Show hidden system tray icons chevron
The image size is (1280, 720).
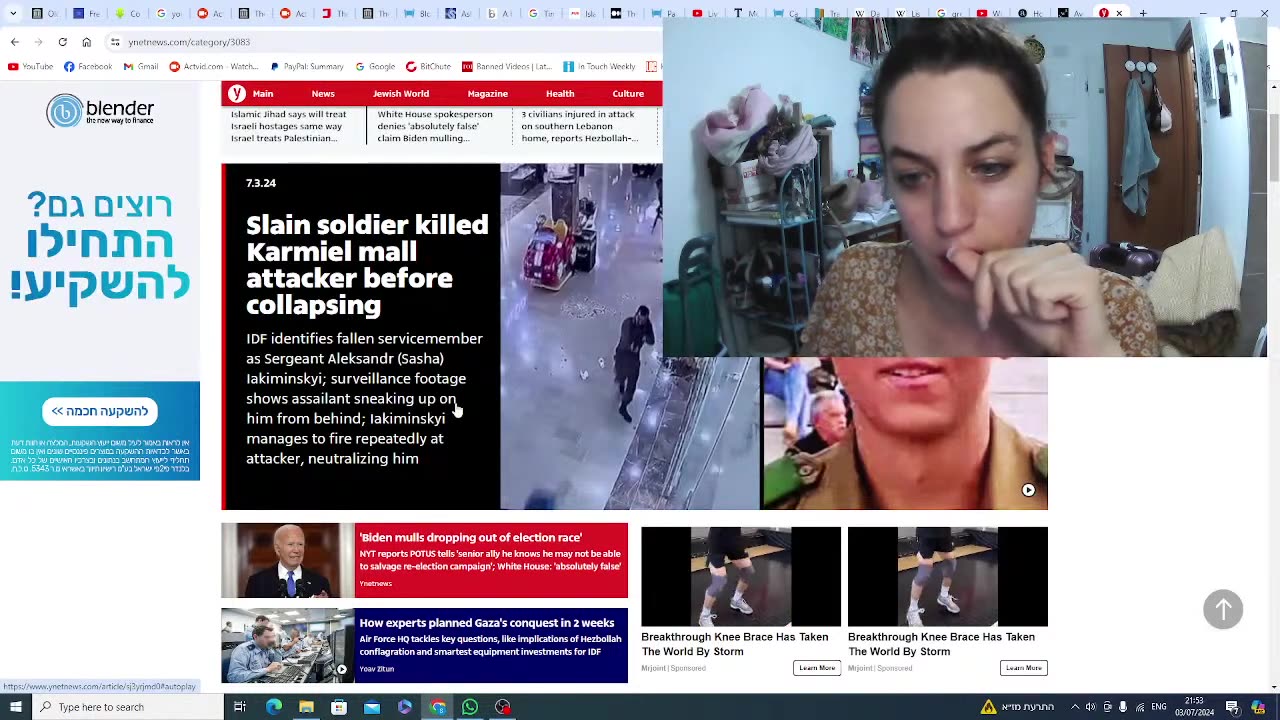coord(1075,707)
